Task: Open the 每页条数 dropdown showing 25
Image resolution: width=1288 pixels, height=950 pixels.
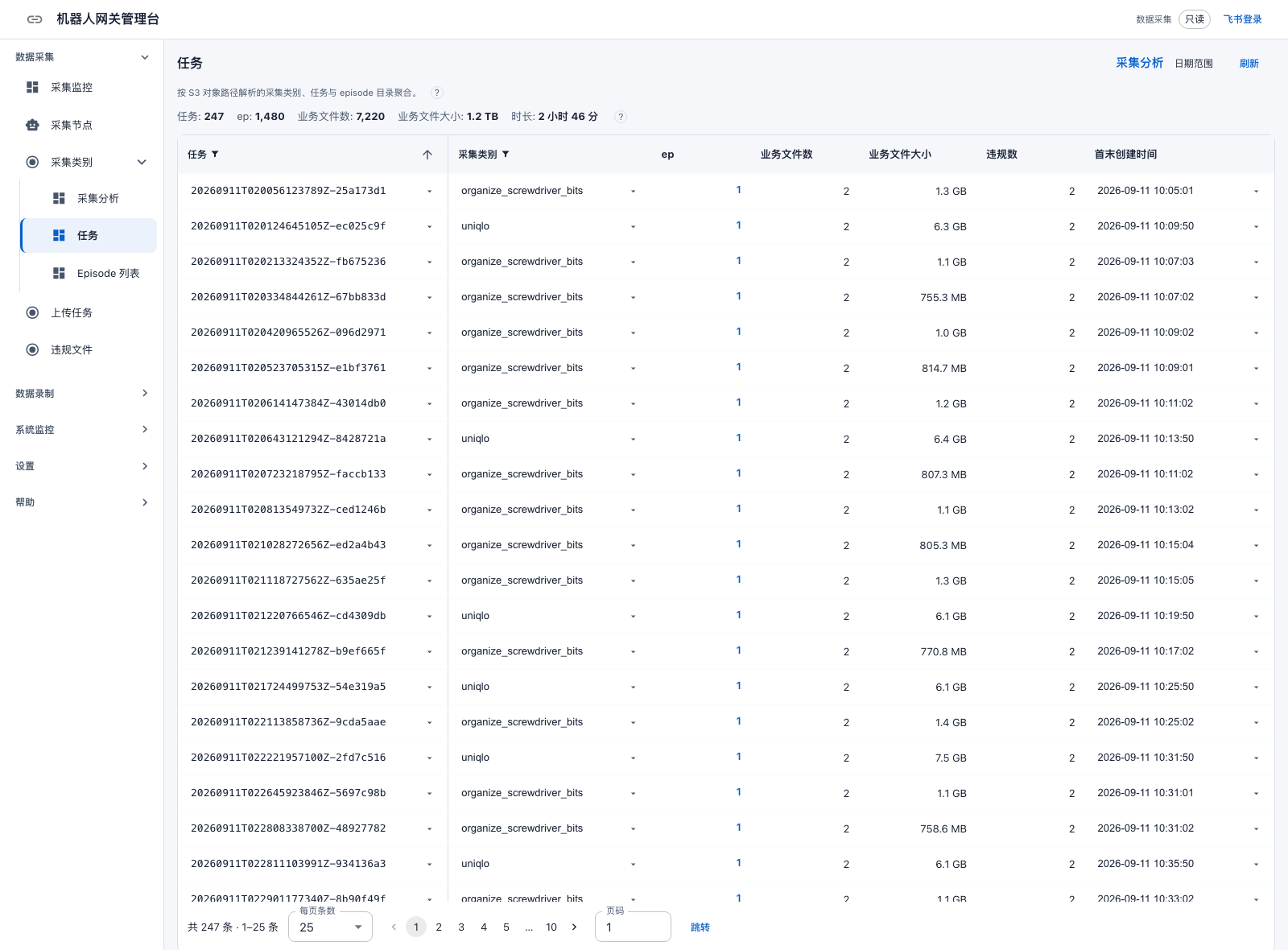Action: coord(330,927)
